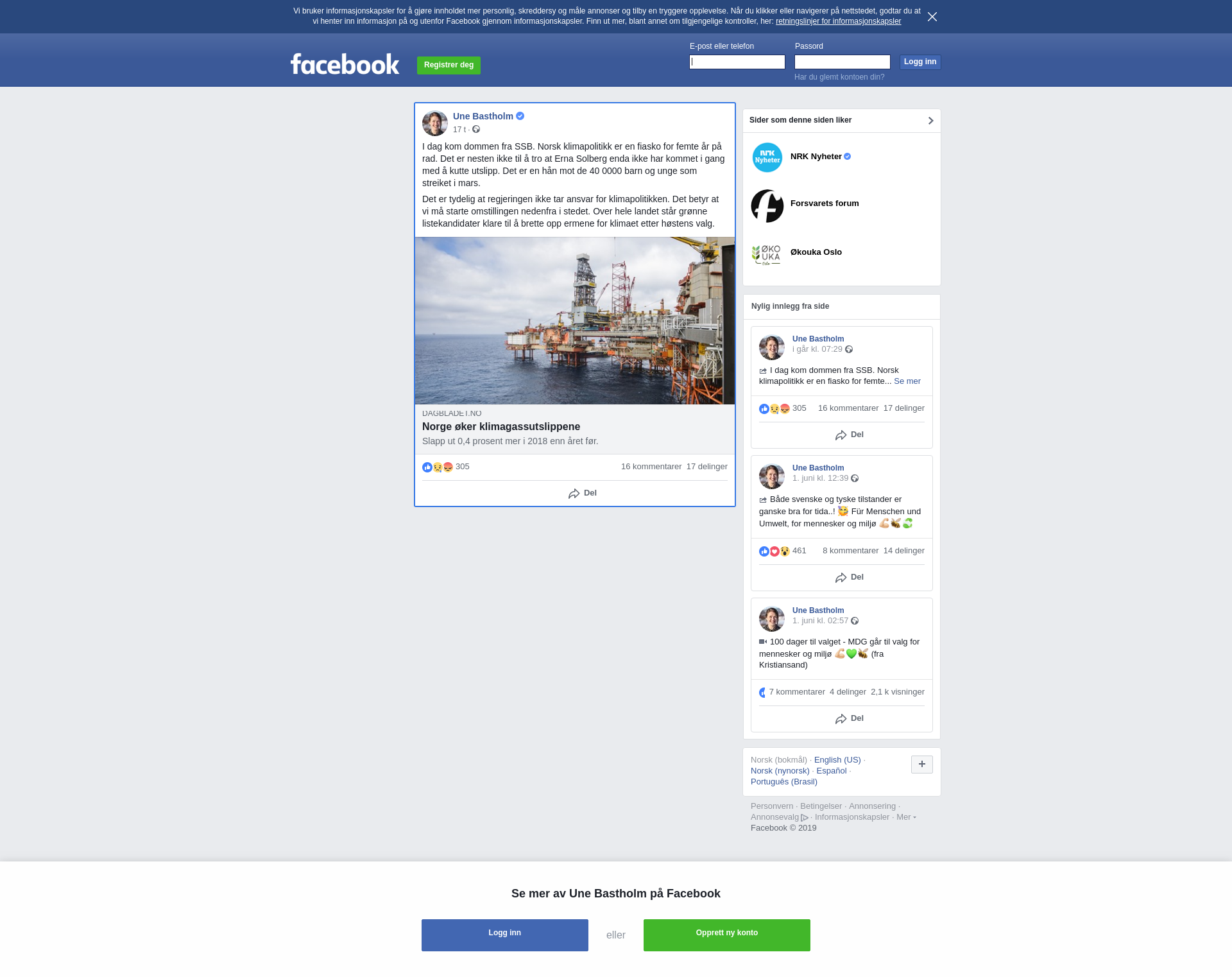Expand the Sider som denne siden liker chevron
Image resolution: width=1232 pixels, height=977 pixels.
(930, 121)
